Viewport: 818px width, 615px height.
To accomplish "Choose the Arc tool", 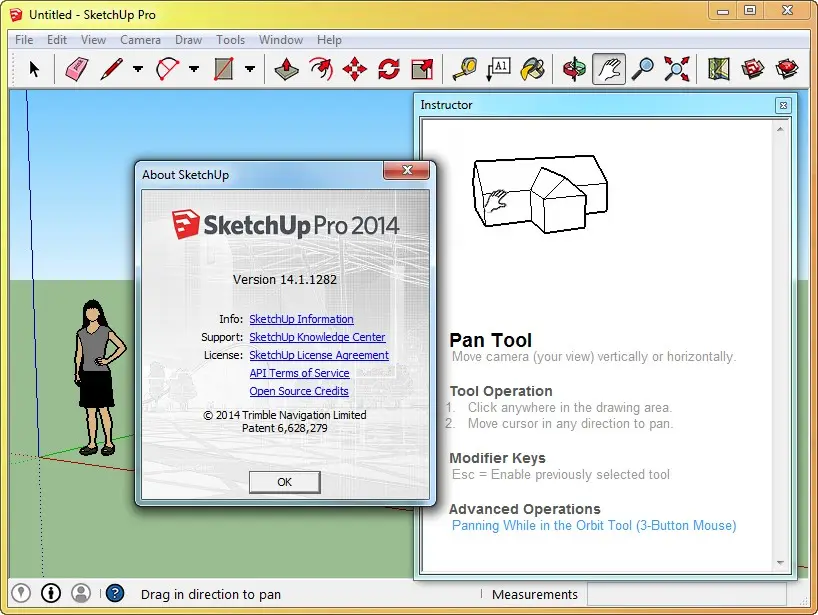I will [167, 69].
